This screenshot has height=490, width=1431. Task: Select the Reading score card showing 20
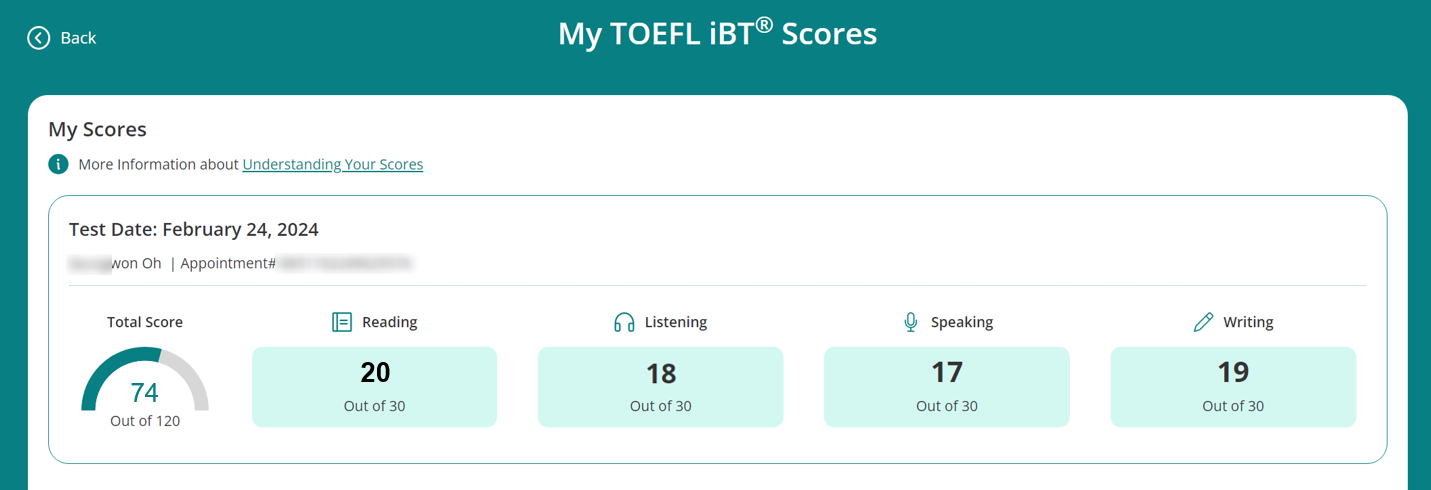point(374,387)
